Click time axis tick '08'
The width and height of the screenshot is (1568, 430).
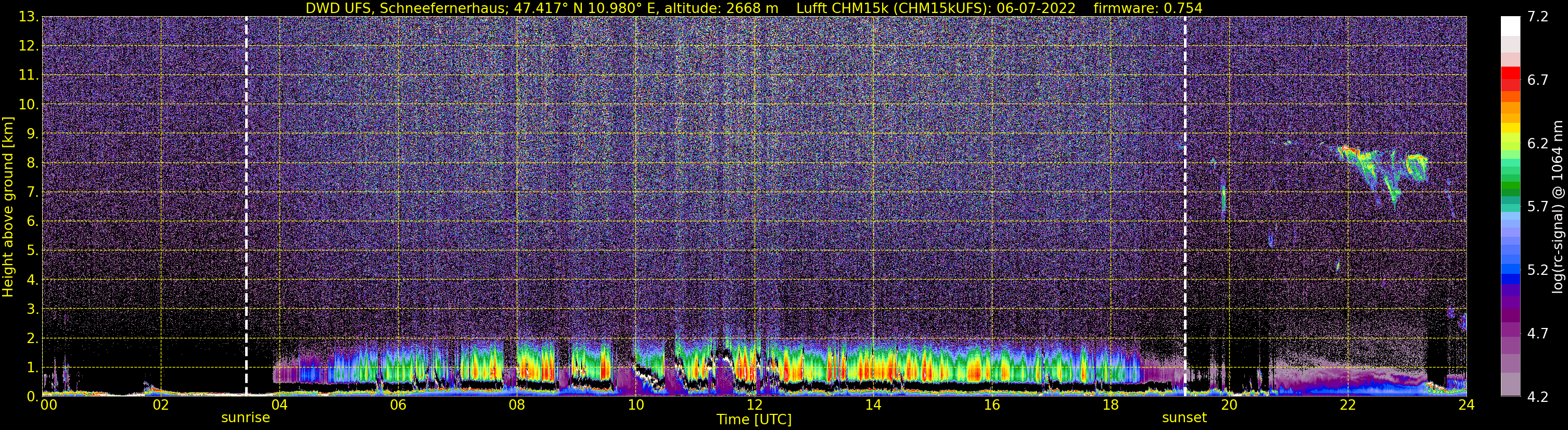click(516, 405)
